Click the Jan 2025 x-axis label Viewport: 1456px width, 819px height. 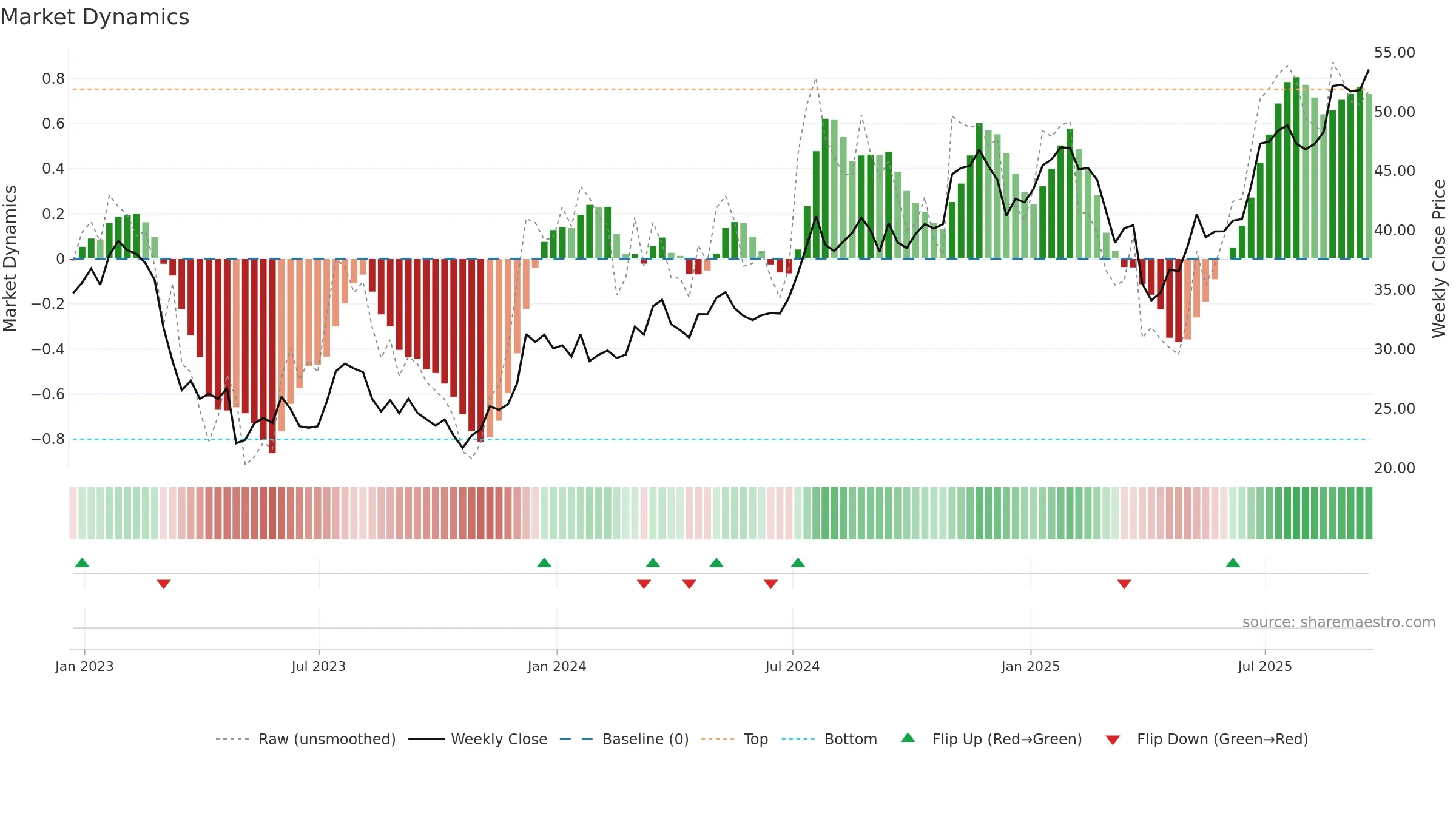point(1031,666)
